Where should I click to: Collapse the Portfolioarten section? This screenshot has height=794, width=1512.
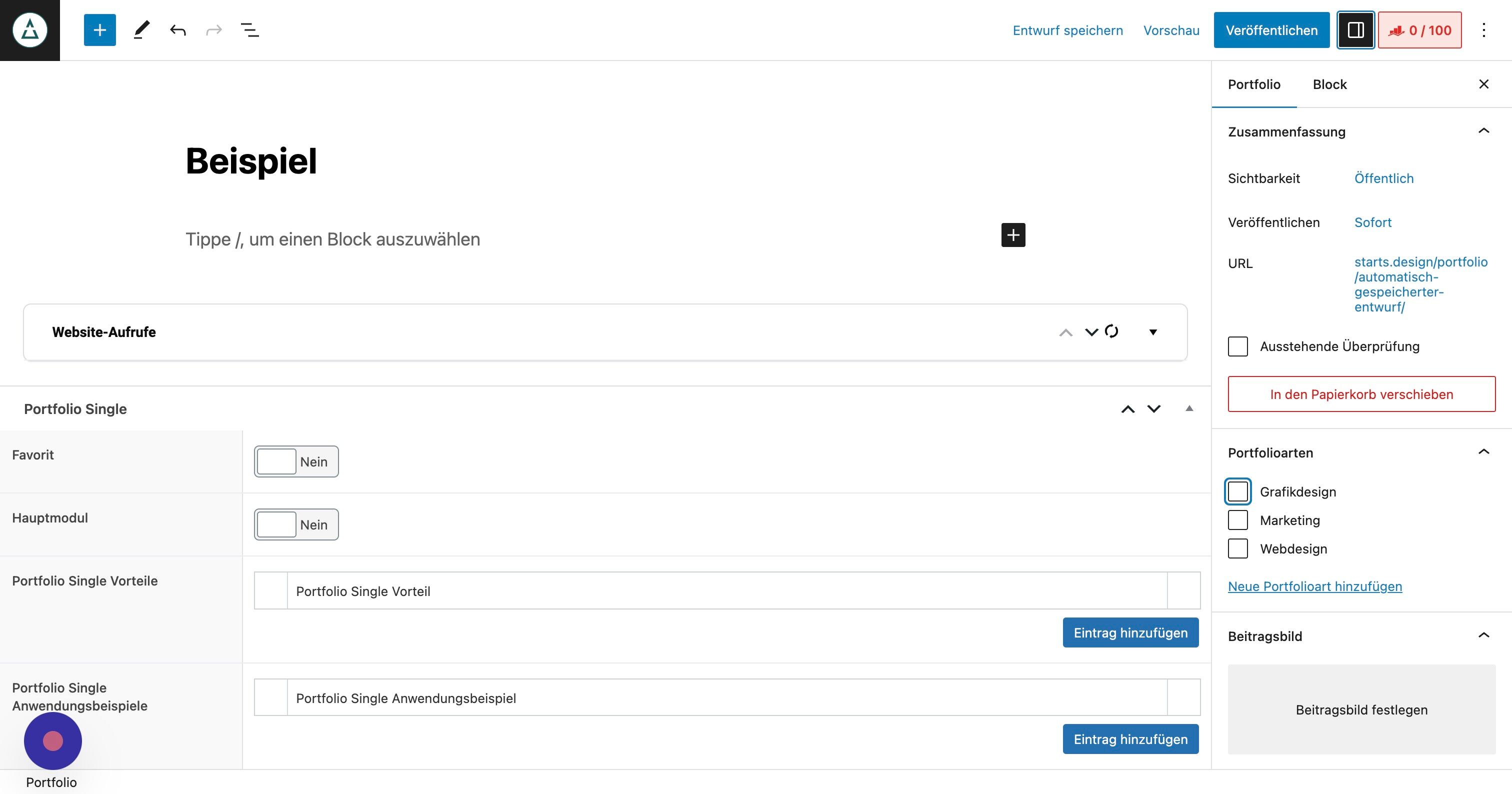1484,452
